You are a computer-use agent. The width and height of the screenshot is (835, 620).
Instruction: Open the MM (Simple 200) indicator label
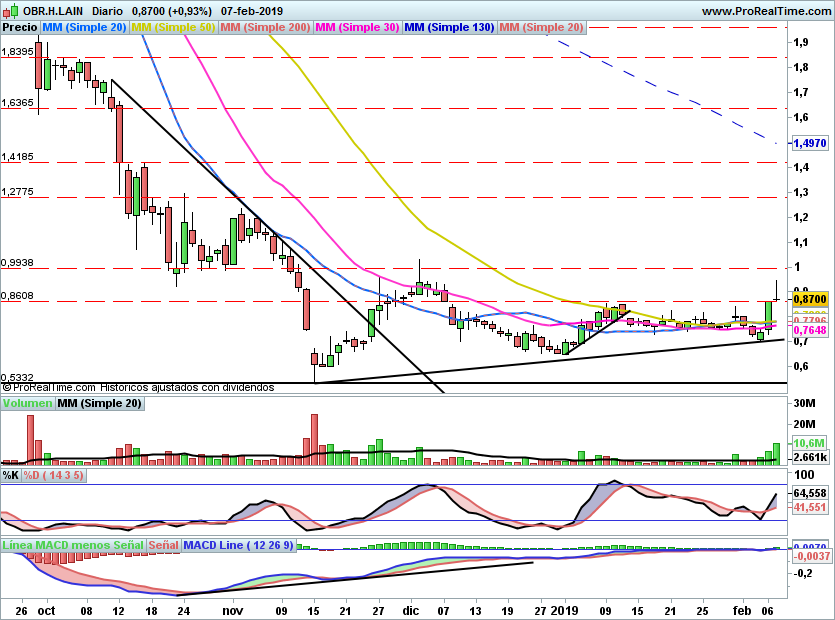click(x=265, y=27)
